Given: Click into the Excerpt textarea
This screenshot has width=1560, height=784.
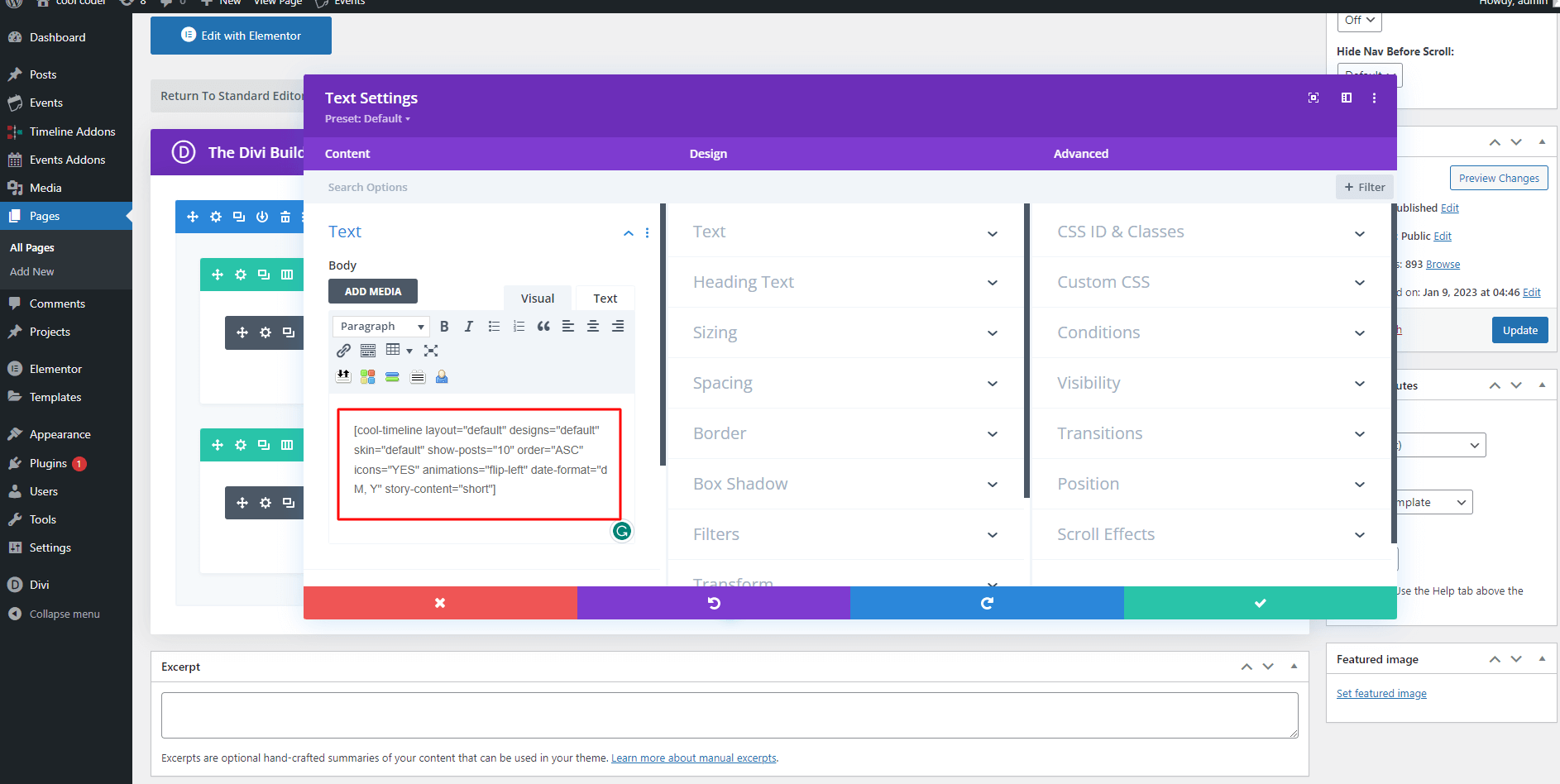Looking at the screenshot, I should pyautogui.click(x=730, y=715).
